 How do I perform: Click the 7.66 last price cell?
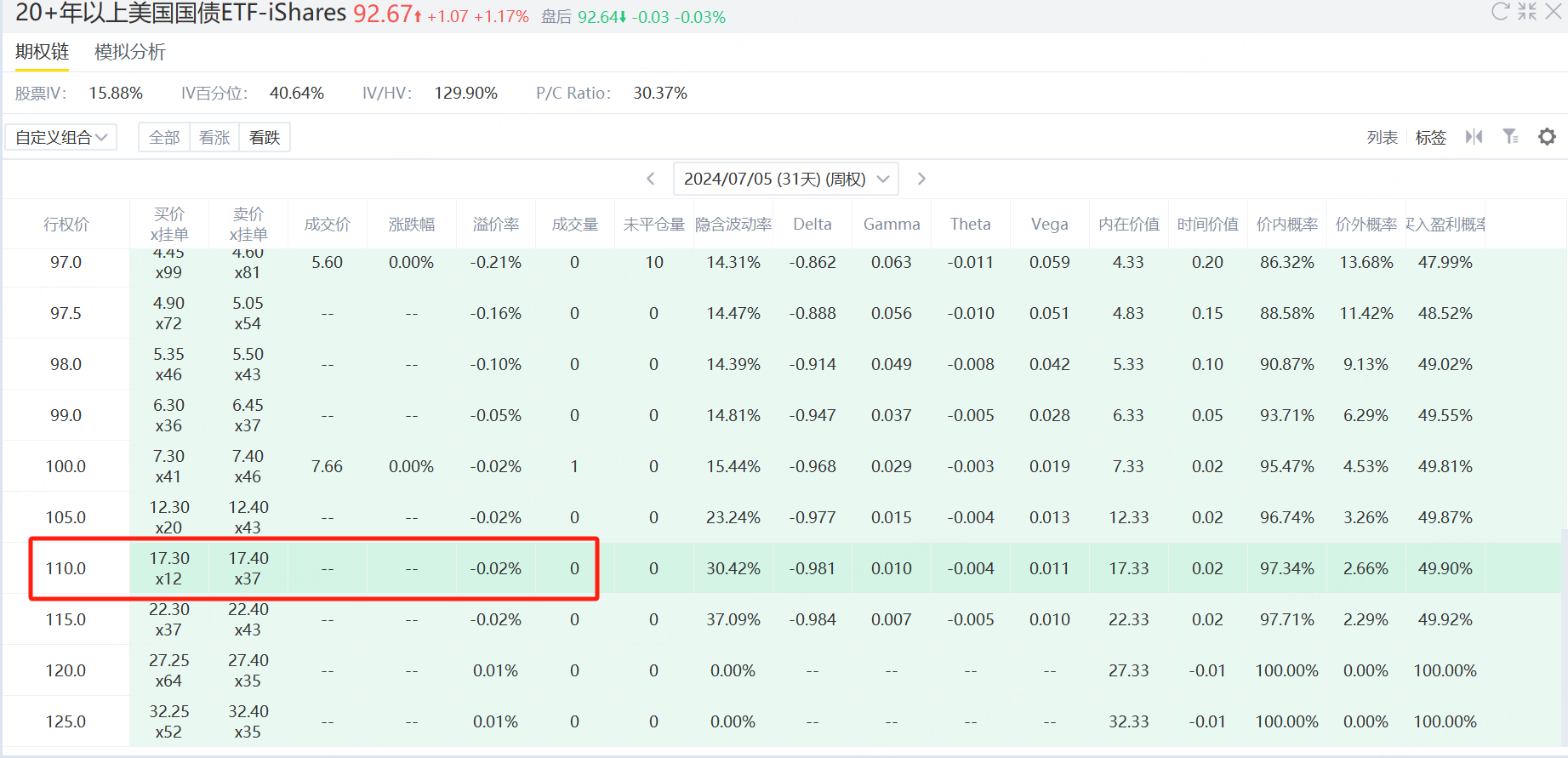pyautogui.click(x=328, y=466)
